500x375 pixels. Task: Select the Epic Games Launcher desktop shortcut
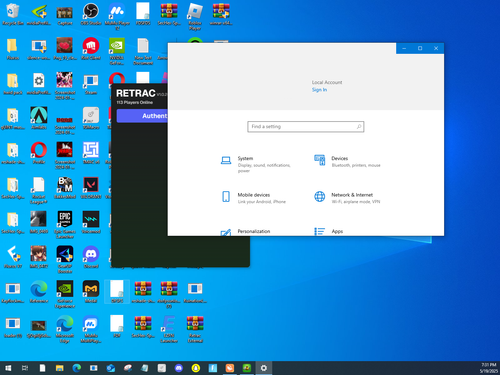[65, 225]
